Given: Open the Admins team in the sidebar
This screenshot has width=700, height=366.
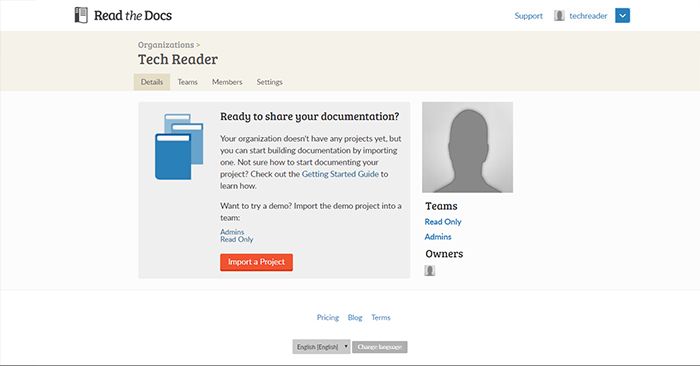Looking at the screenshot, I should coord(438,237).
